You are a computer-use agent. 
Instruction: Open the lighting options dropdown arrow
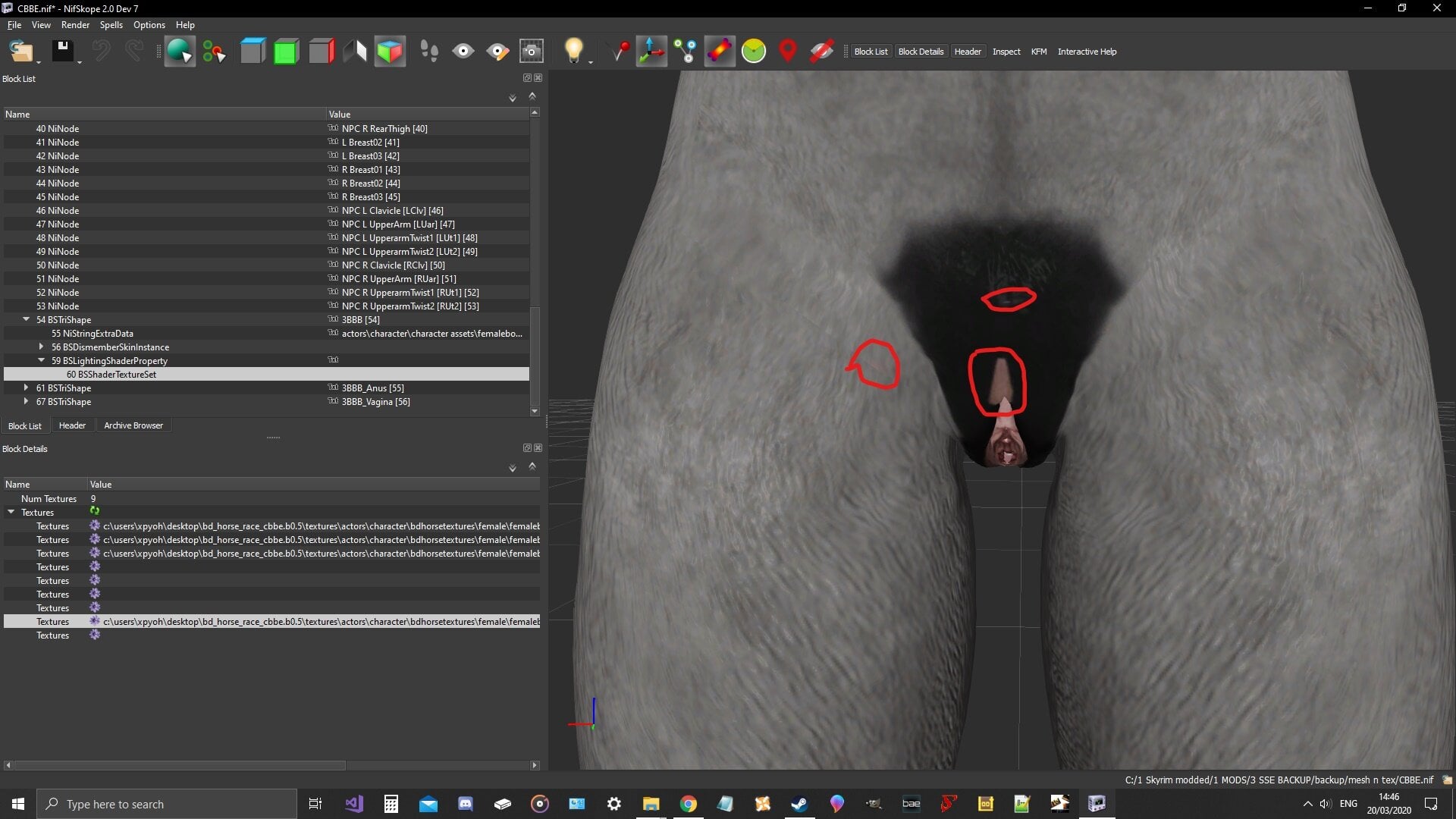point(591,62)
